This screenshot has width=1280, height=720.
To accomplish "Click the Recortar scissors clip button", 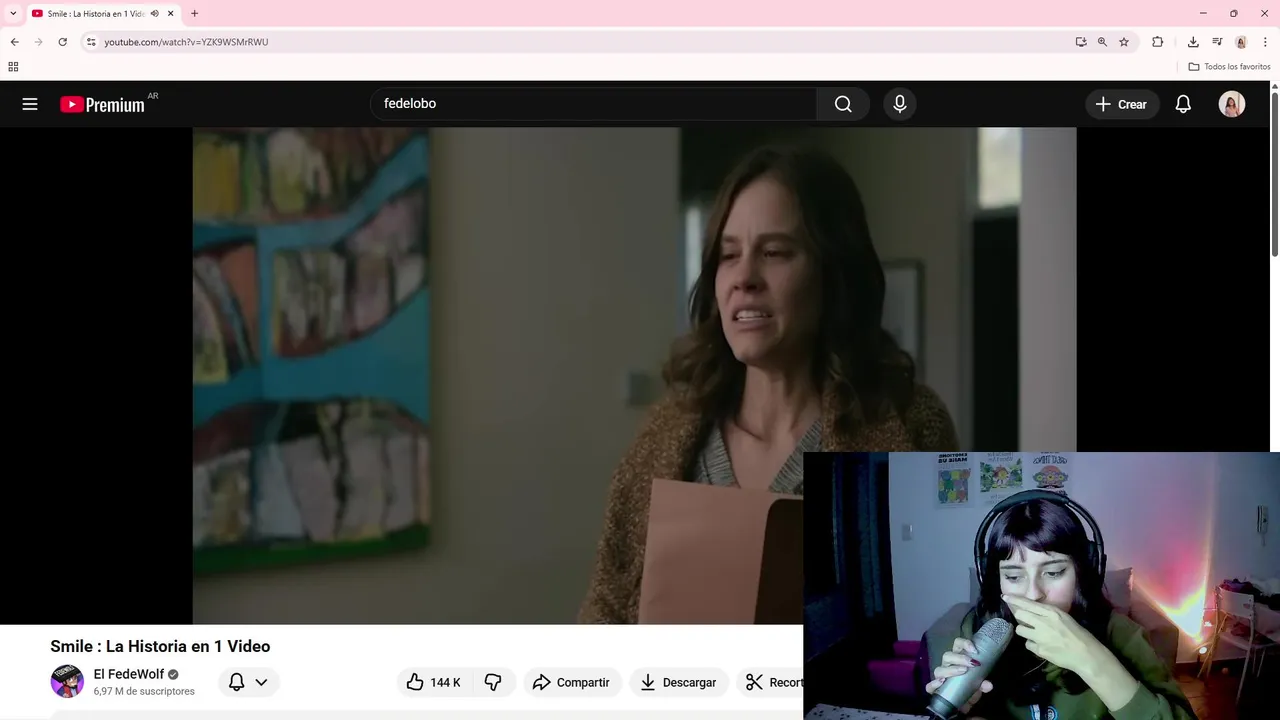I will pos(771,682).
